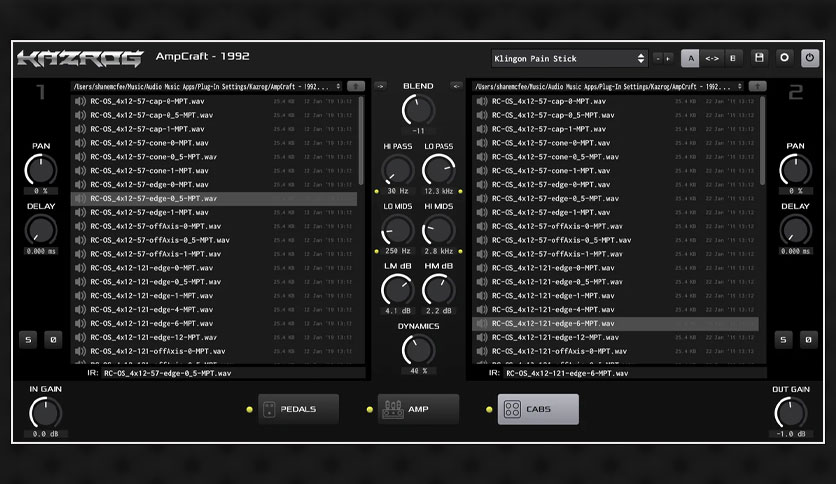The height and width of the screenshot is (484, 836).
Task: Toggle the S solo button for cab 1
Action: [28, 340]
